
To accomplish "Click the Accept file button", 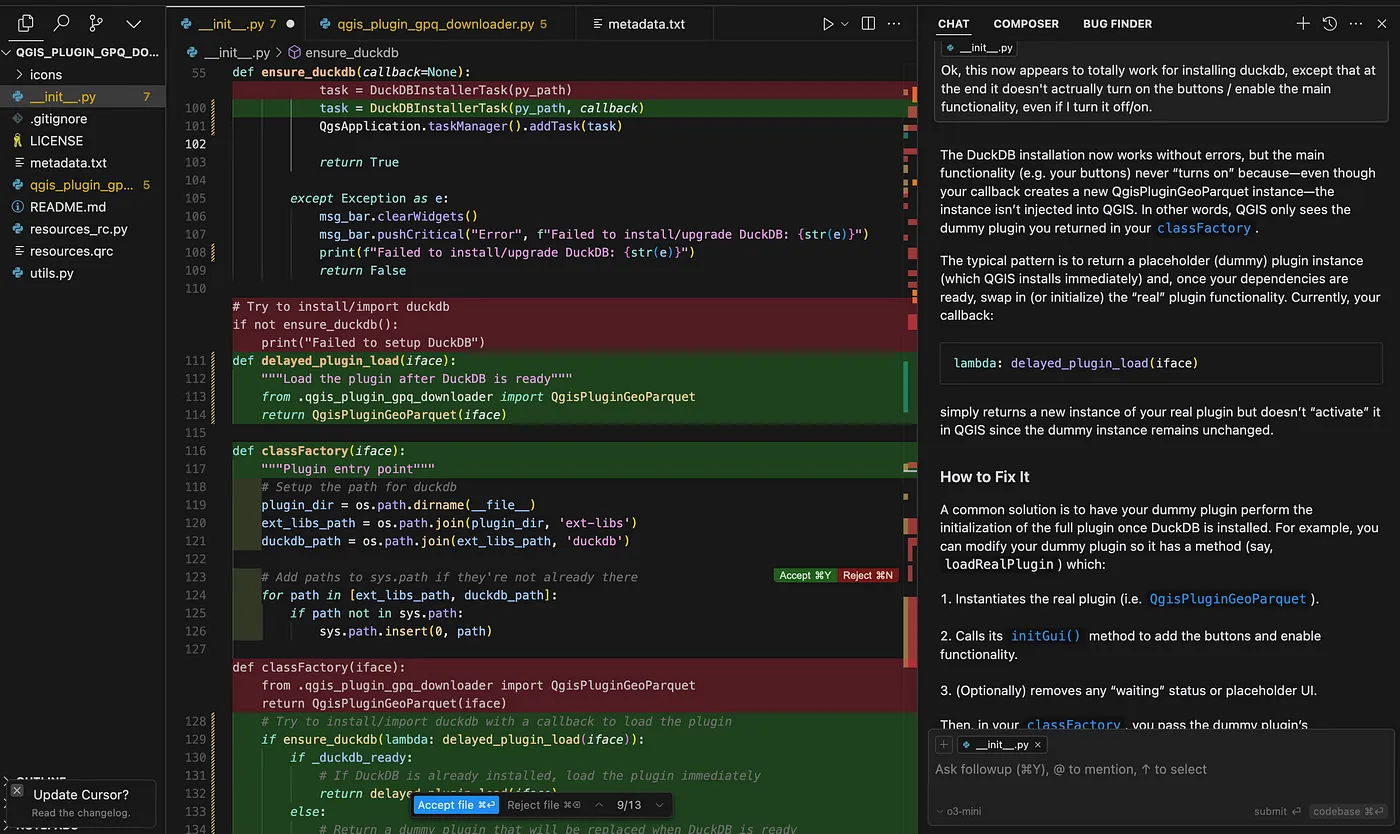I will [x=455, y=805].
